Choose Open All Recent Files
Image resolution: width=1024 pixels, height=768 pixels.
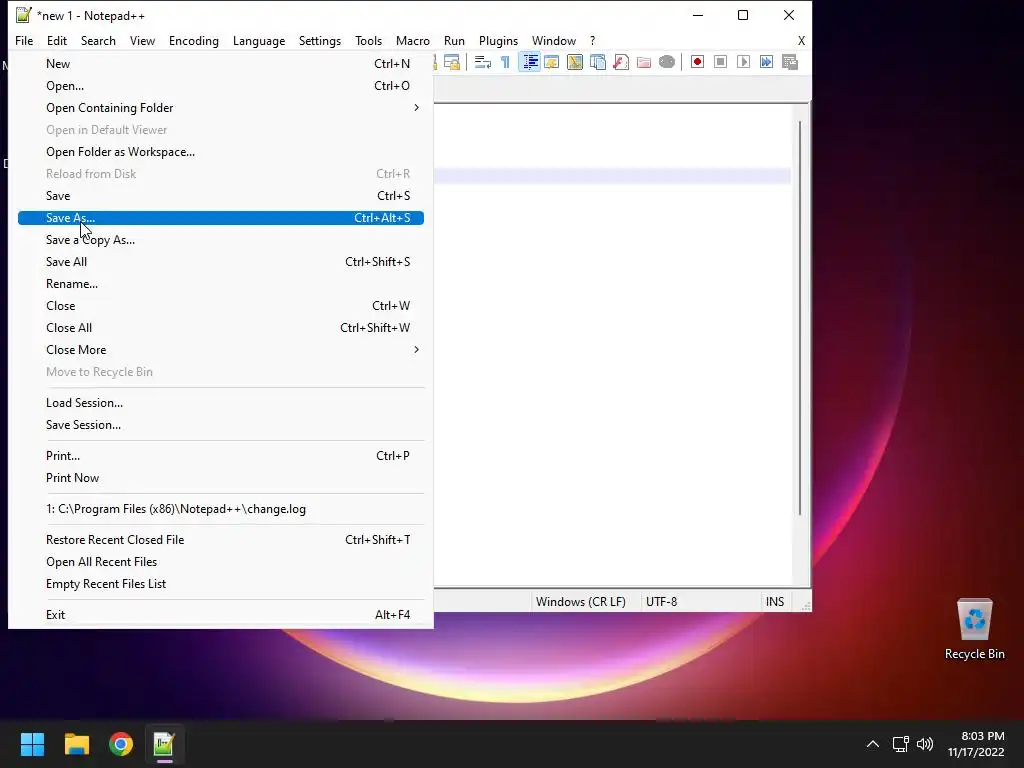tap(221, 562)
